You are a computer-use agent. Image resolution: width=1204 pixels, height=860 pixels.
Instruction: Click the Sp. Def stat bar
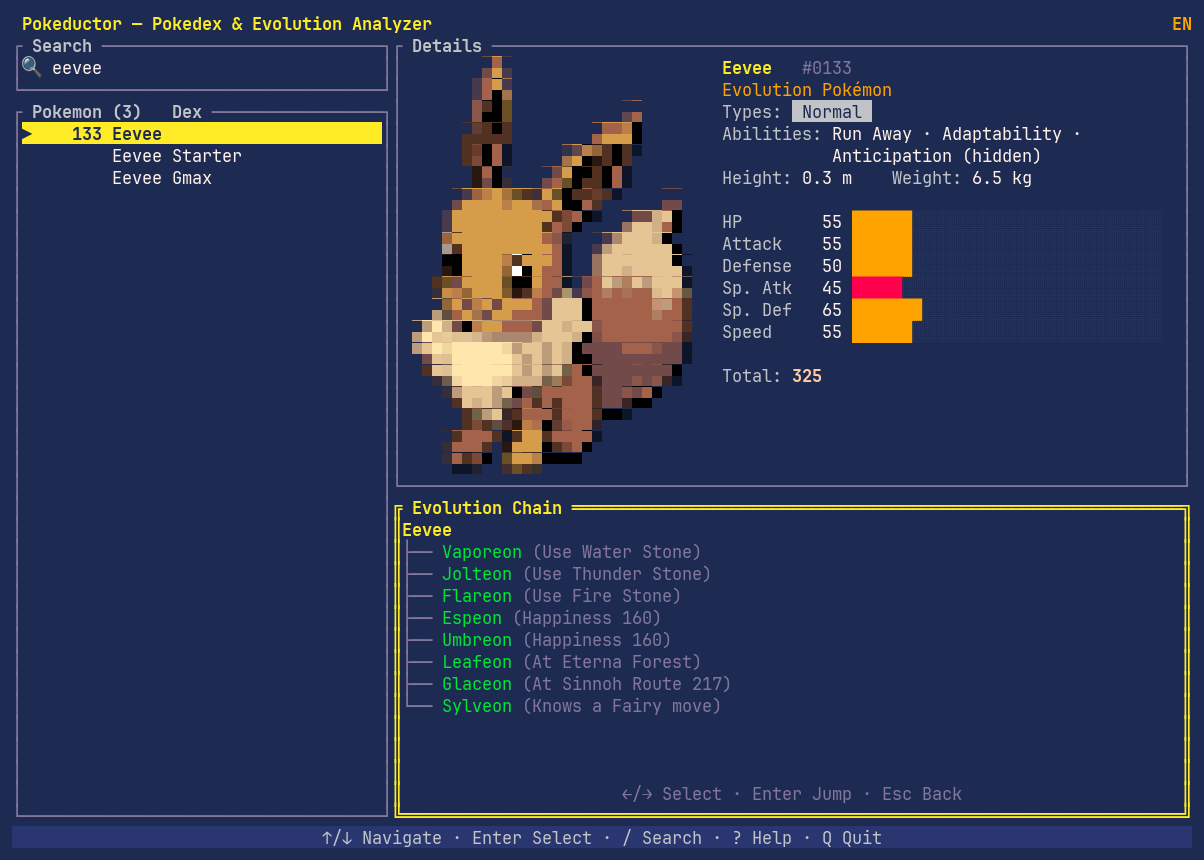tap(887, 310)
